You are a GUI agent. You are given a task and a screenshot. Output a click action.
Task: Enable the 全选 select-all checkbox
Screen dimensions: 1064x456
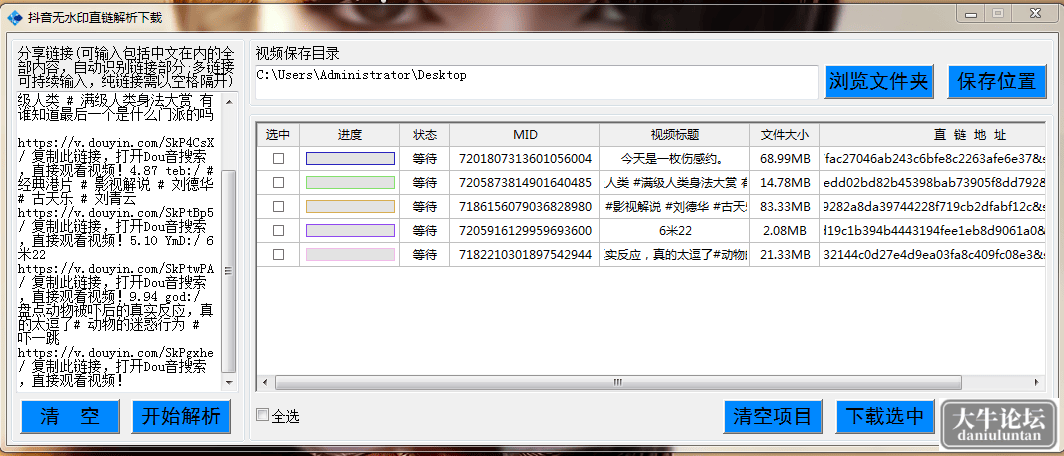(x=263, y=415)
